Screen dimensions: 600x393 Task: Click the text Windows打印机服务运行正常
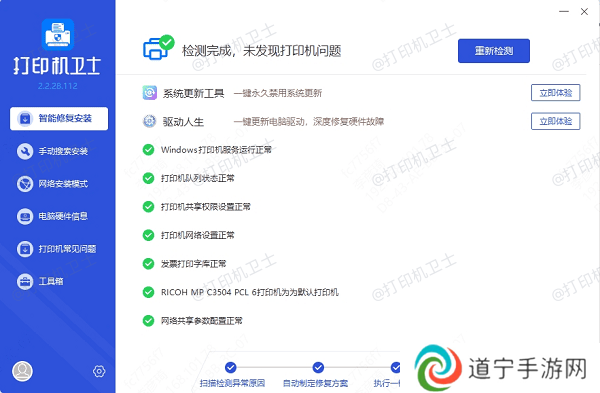pos(216,150)
